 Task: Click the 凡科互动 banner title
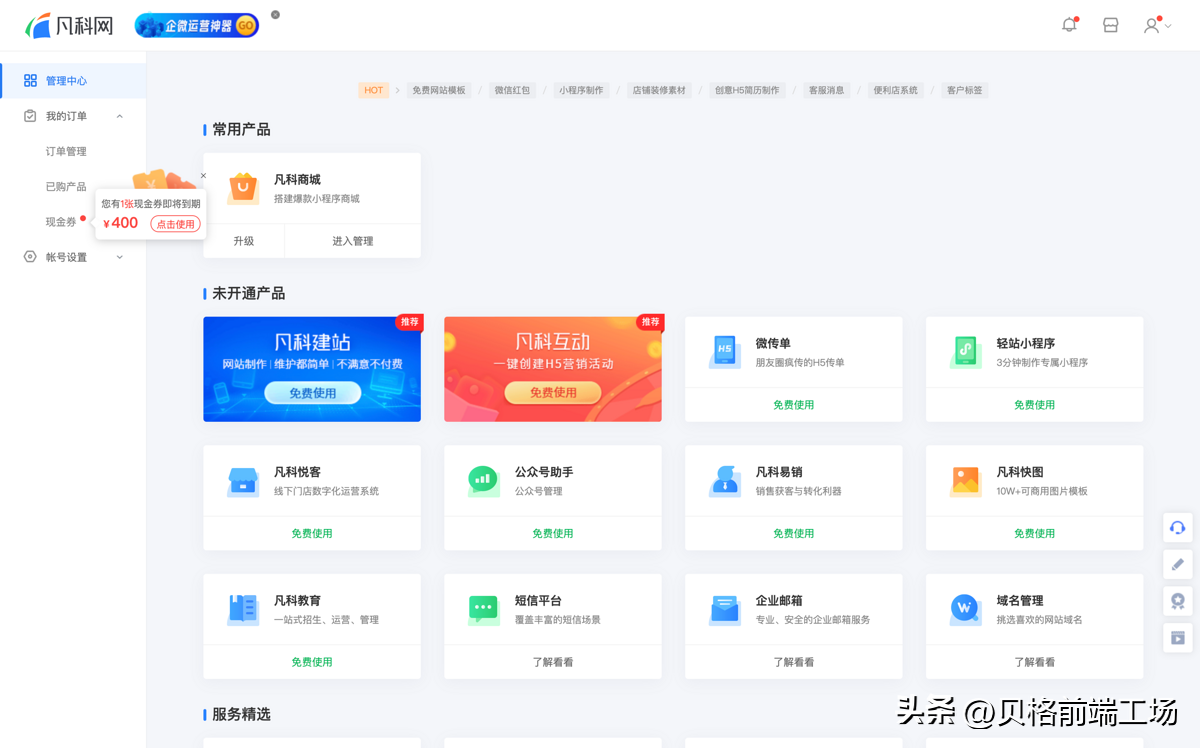553,342
